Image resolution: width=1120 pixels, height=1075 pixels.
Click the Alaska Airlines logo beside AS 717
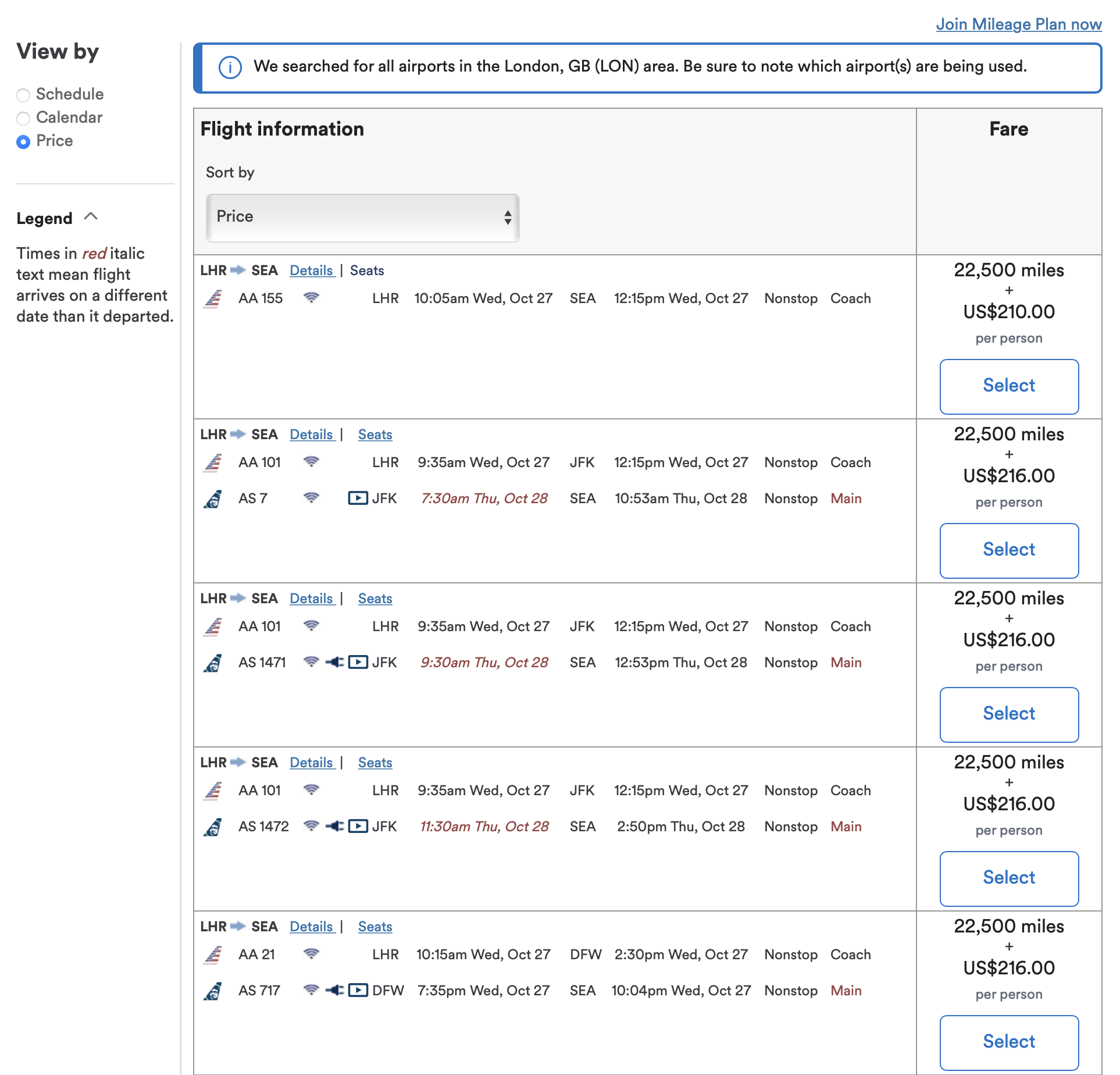pos(213,991)
